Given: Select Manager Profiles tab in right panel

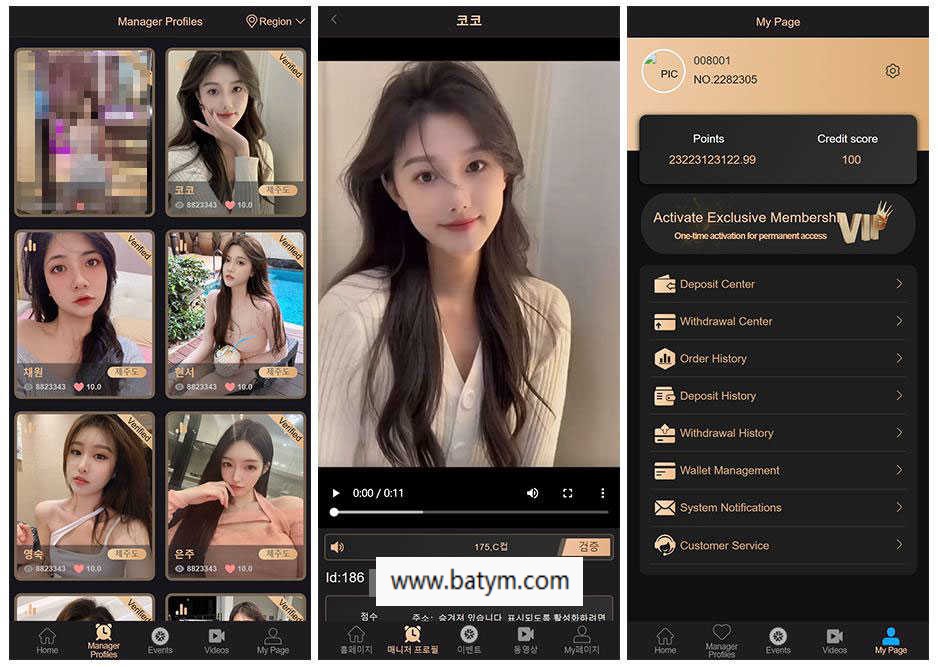Looking at the screenshot, I should [x=721, y=640].
